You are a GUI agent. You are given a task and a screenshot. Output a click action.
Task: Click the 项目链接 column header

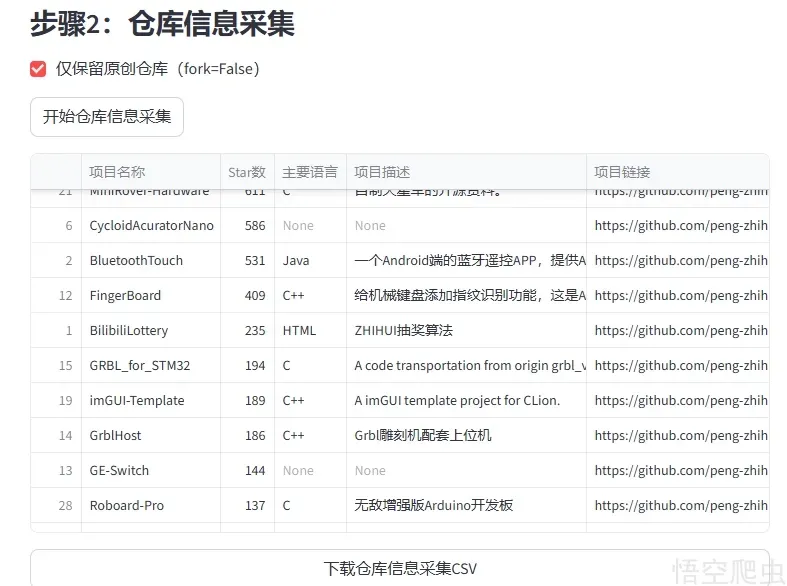click(678, 172)
